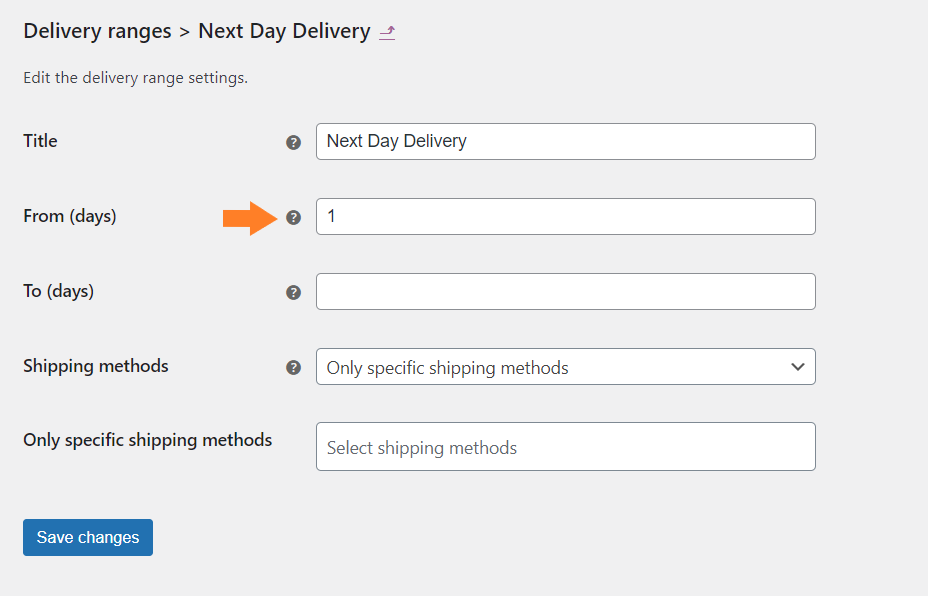
Task: Click the Save changes button
Action: point(88,537)
